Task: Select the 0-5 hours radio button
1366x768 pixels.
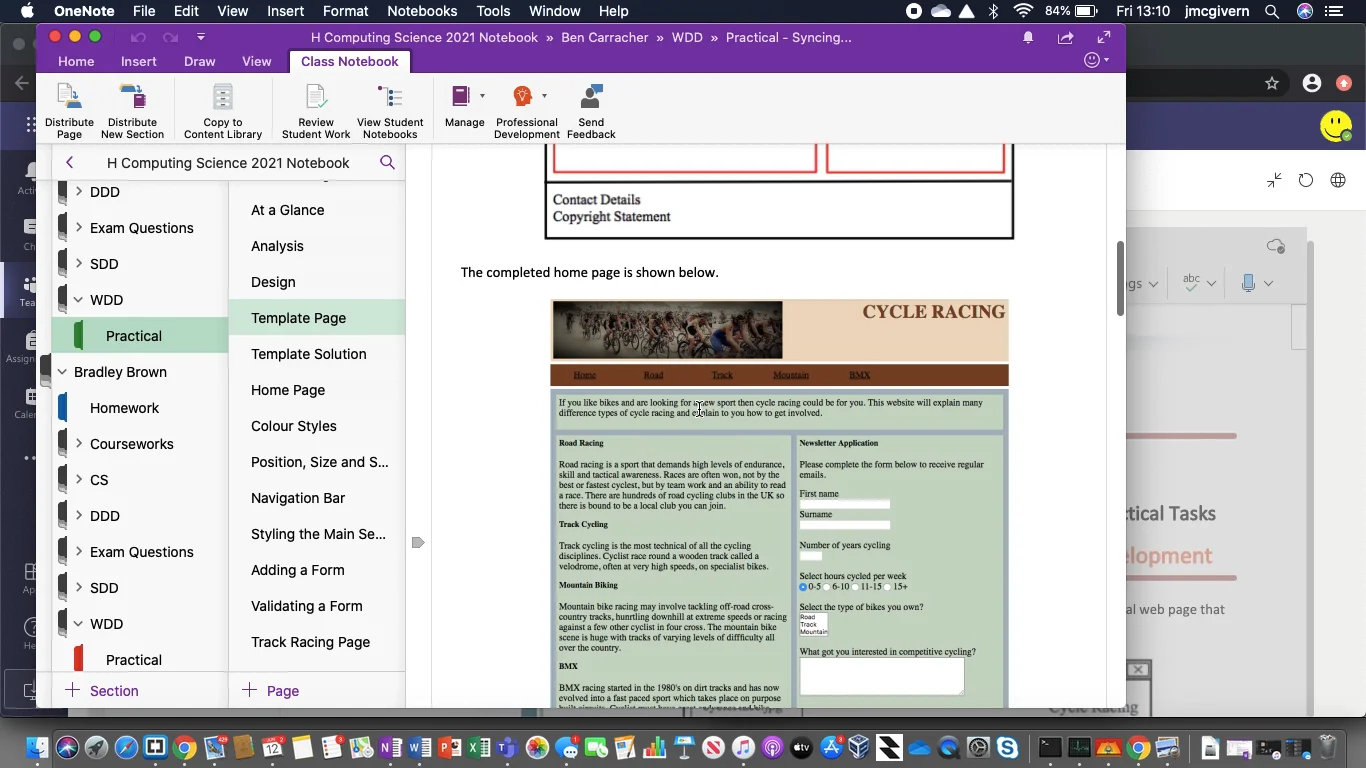Action: pos(803,587)
